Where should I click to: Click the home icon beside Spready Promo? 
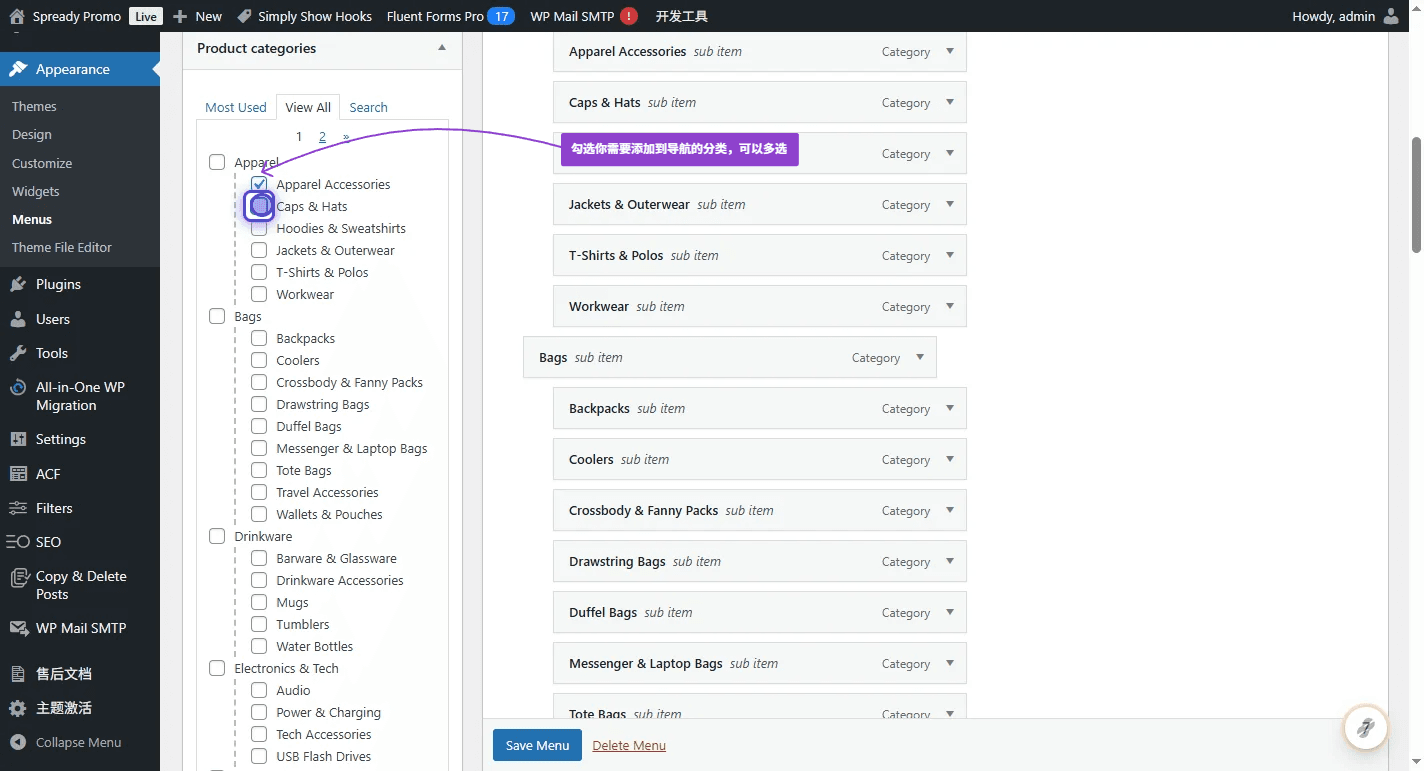[x=16, y=16]
